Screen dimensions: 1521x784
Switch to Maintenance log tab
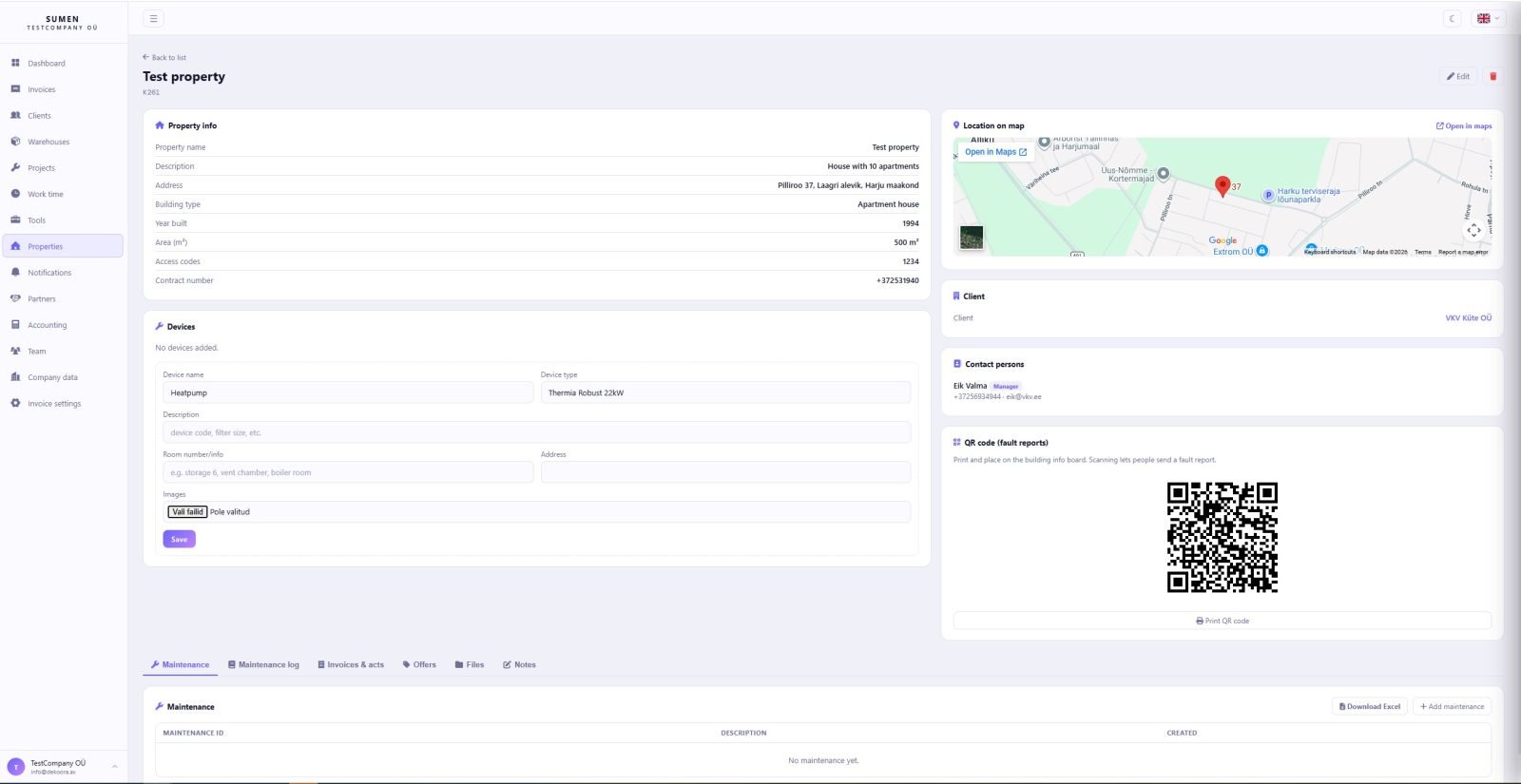pyautogui.click(x=263, y=665)
